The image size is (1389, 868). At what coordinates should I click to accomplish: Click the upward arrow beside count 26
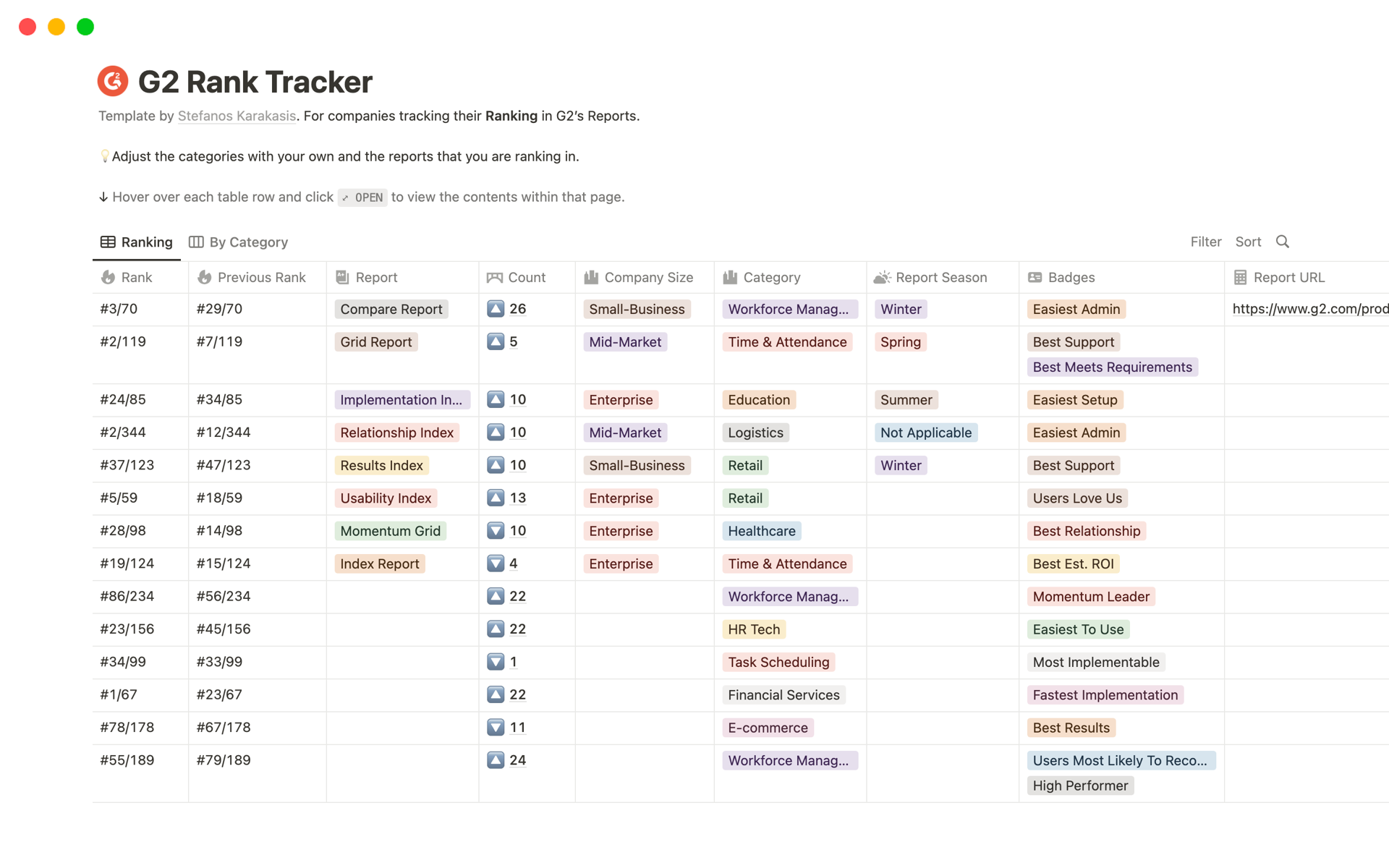496,309
